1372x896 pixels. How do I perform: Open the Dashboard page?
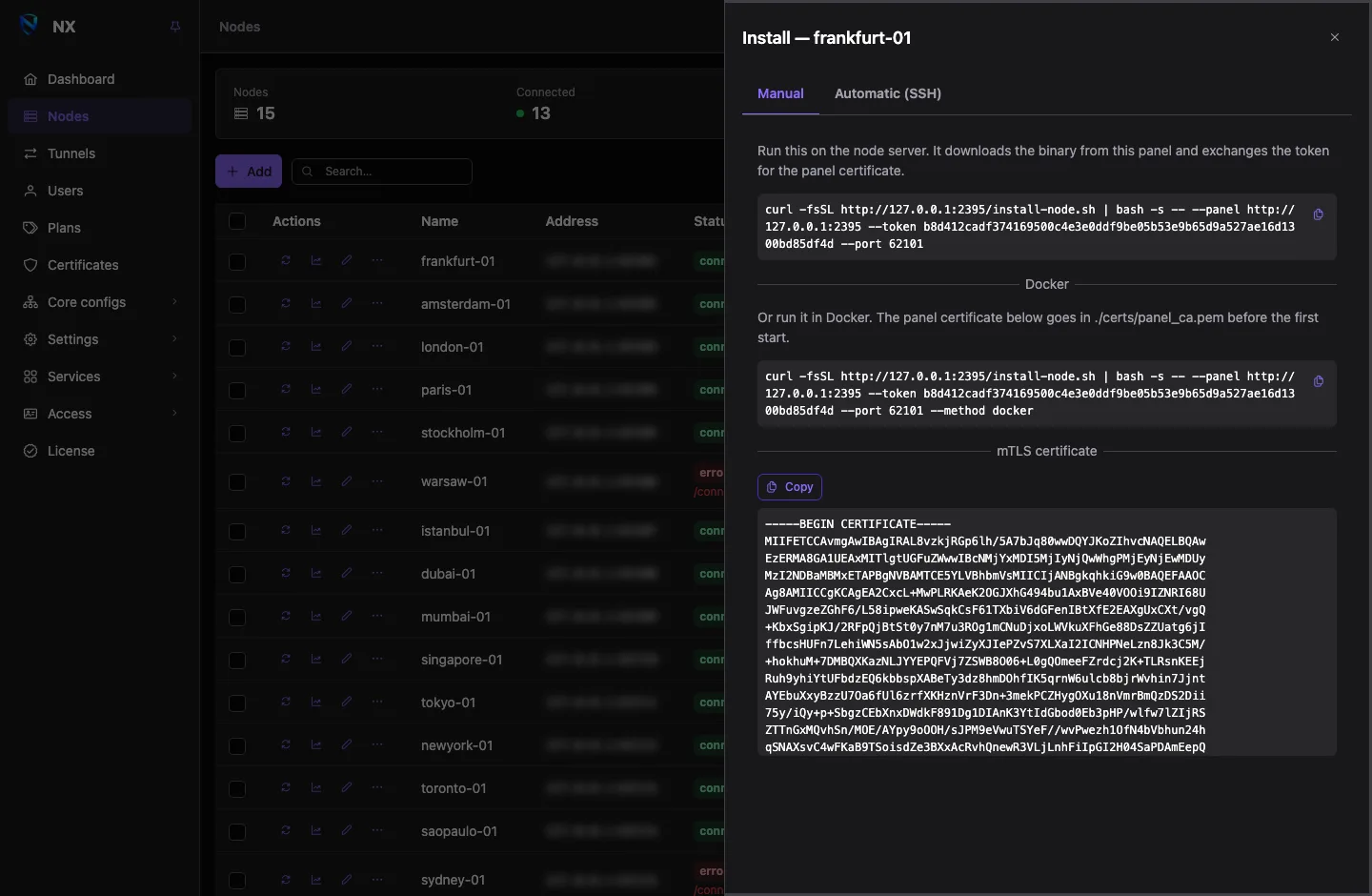point(100,79)
